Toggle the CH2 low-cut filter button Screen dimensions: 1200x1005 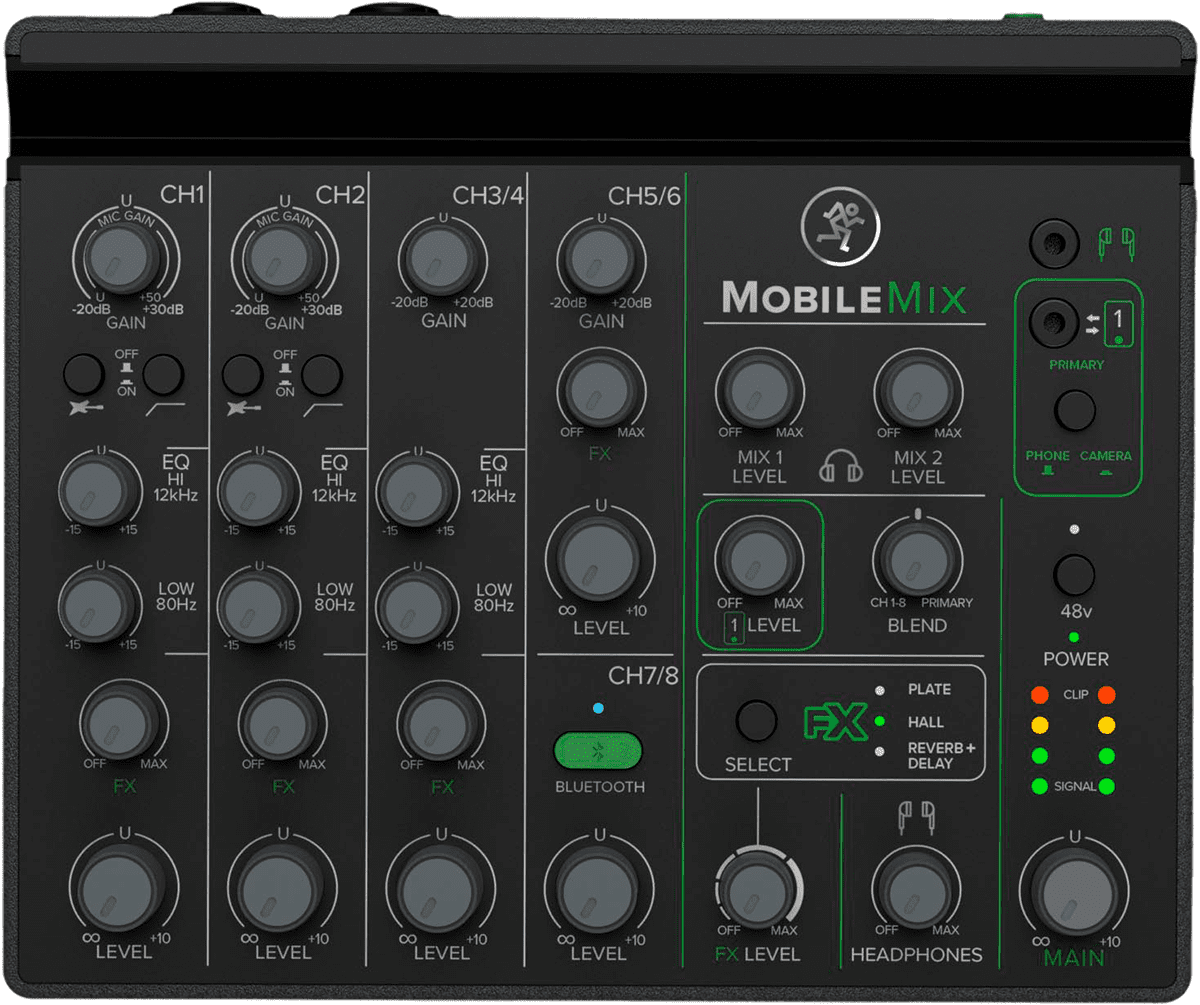[322, 374]
